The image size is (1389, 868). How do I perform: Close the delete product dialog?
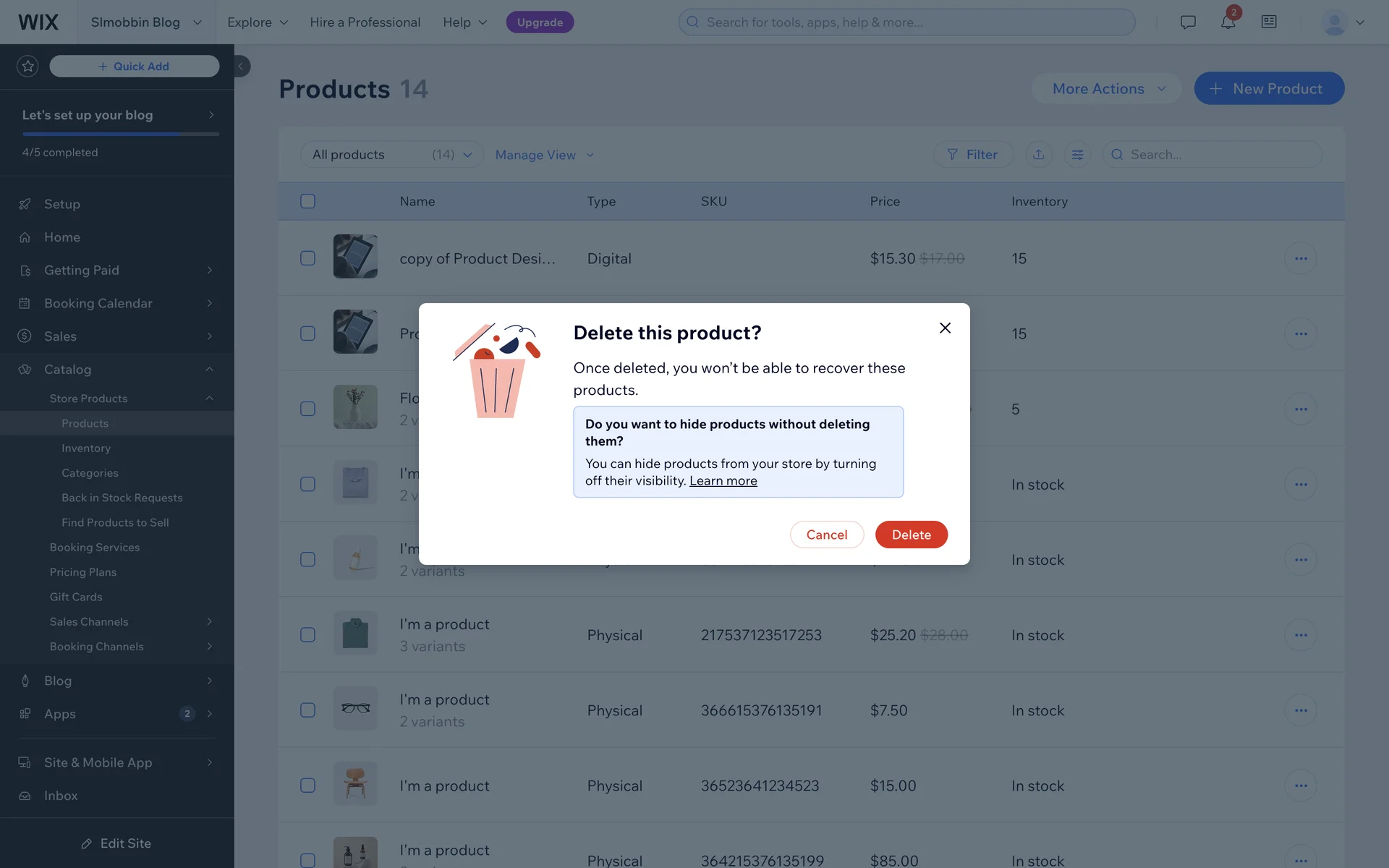point(945,328)
